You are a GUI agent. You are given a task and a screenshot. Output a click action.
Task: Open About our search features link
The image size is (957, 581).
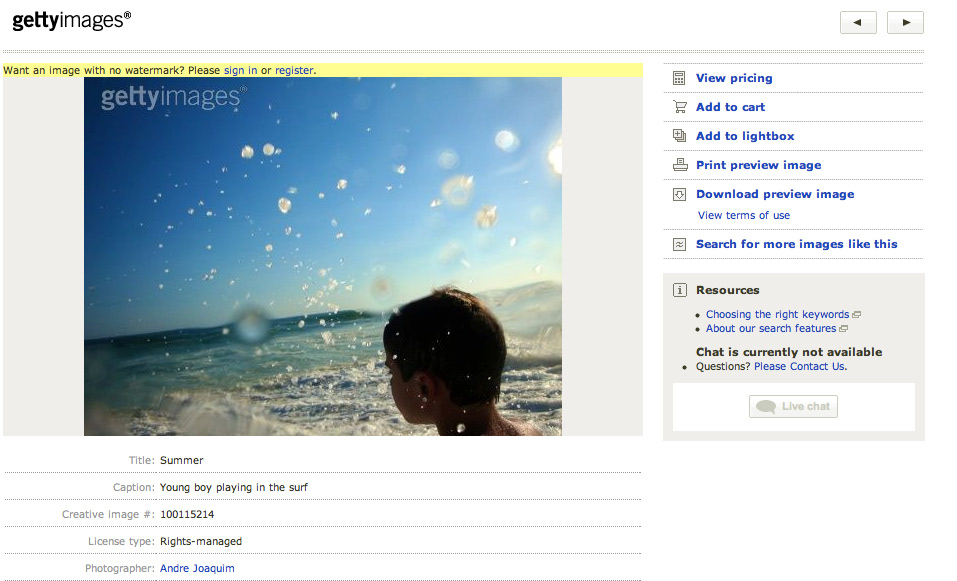(770, 328)
